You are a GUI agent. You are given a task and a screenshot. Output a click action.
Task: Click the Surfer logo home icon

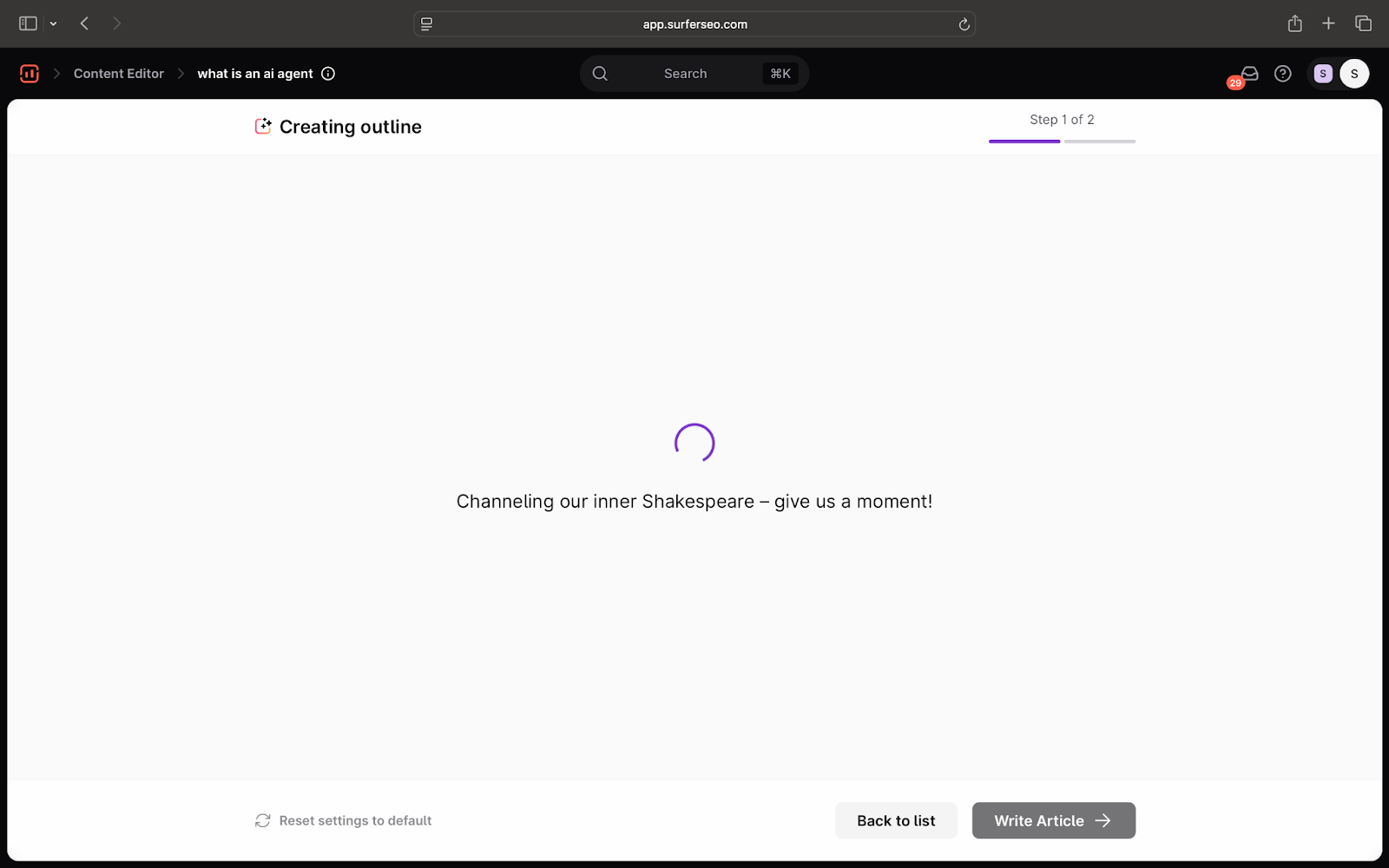click(30, 74)
